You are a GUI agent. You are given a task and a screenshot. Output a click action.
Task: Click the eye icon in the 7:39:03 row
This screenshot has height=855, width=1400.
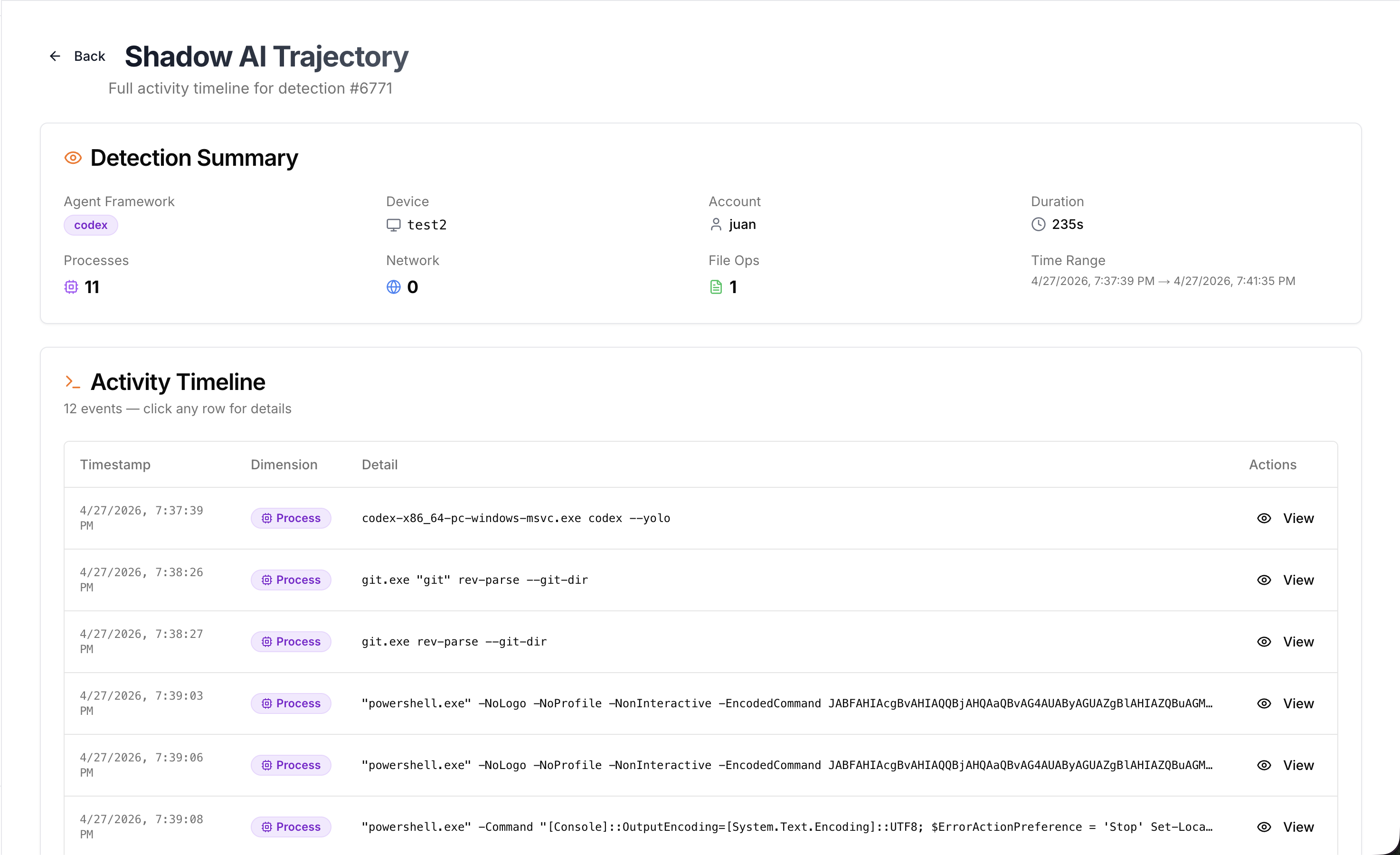tap(1264, 704)
